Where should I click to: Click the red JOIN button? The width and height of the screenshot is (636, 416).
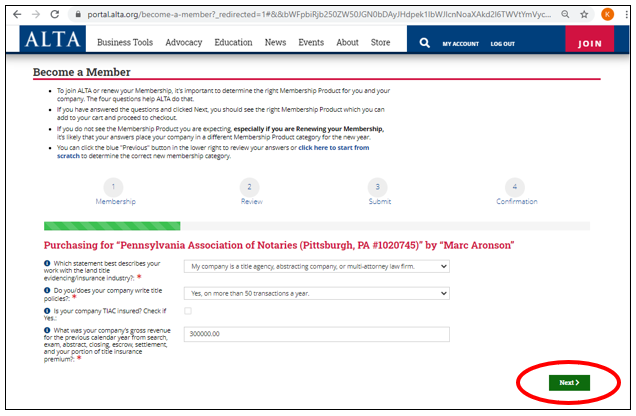point(589,39)
